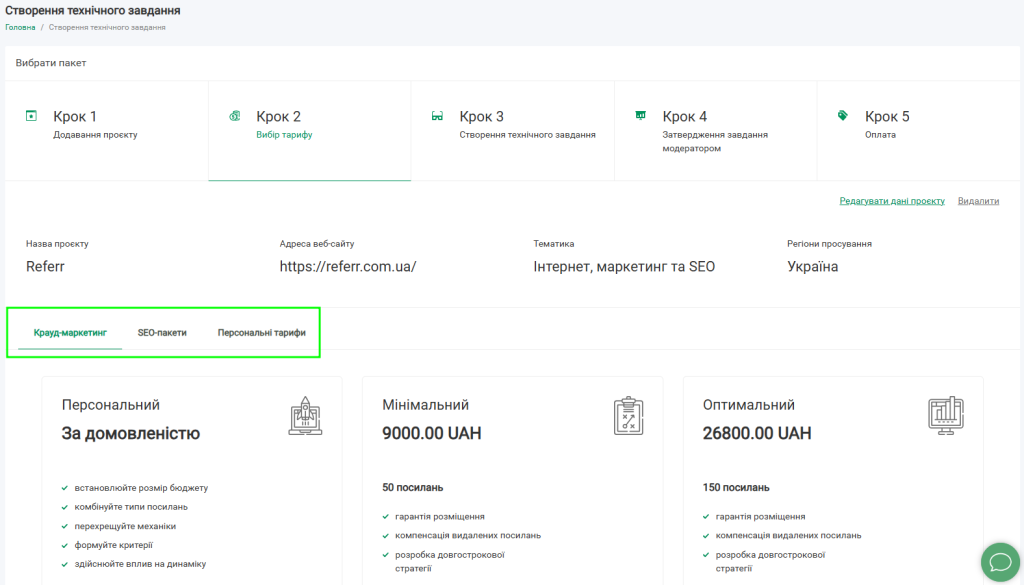Image resolution: width=1024 pixels, height=585 pixels.
Task: Open the SEO-пакети tab
Action: [x=162, y=332]
